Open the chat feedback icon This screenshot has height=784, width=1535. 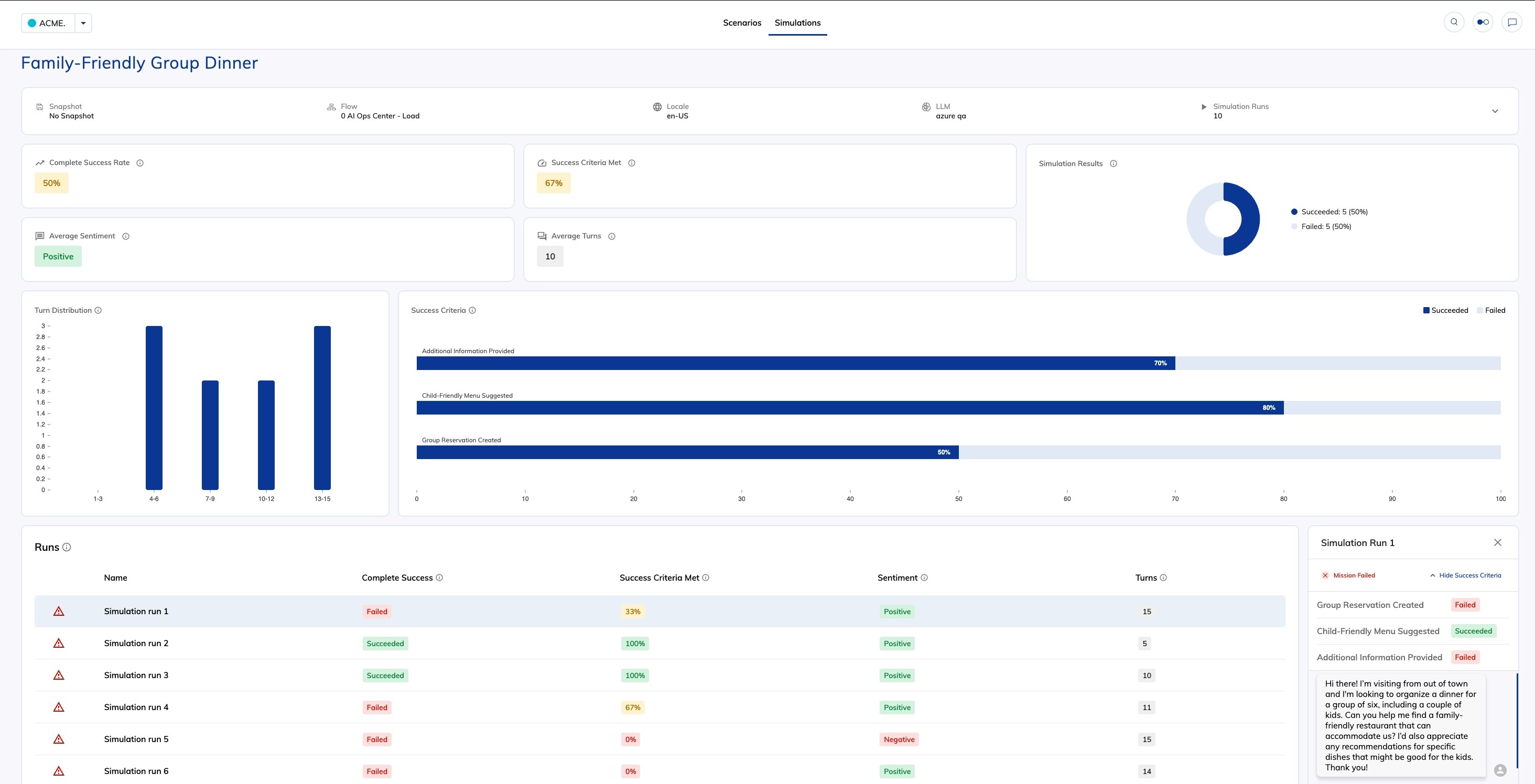point(1512,23)
